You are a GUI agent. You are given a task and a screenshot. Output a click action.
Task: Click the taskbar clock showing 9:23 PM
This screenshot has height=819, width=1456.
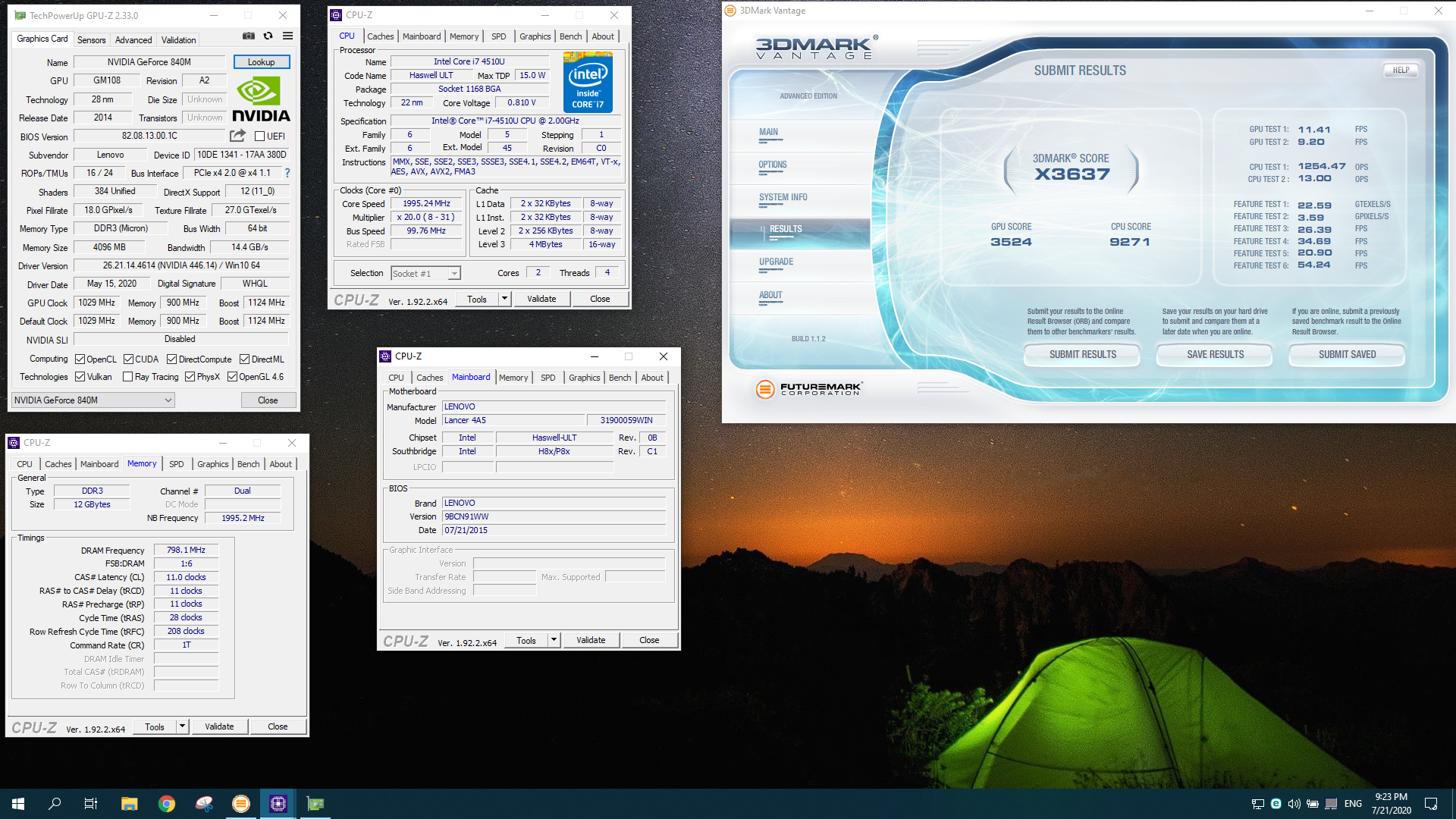(x=1392, y=803)
